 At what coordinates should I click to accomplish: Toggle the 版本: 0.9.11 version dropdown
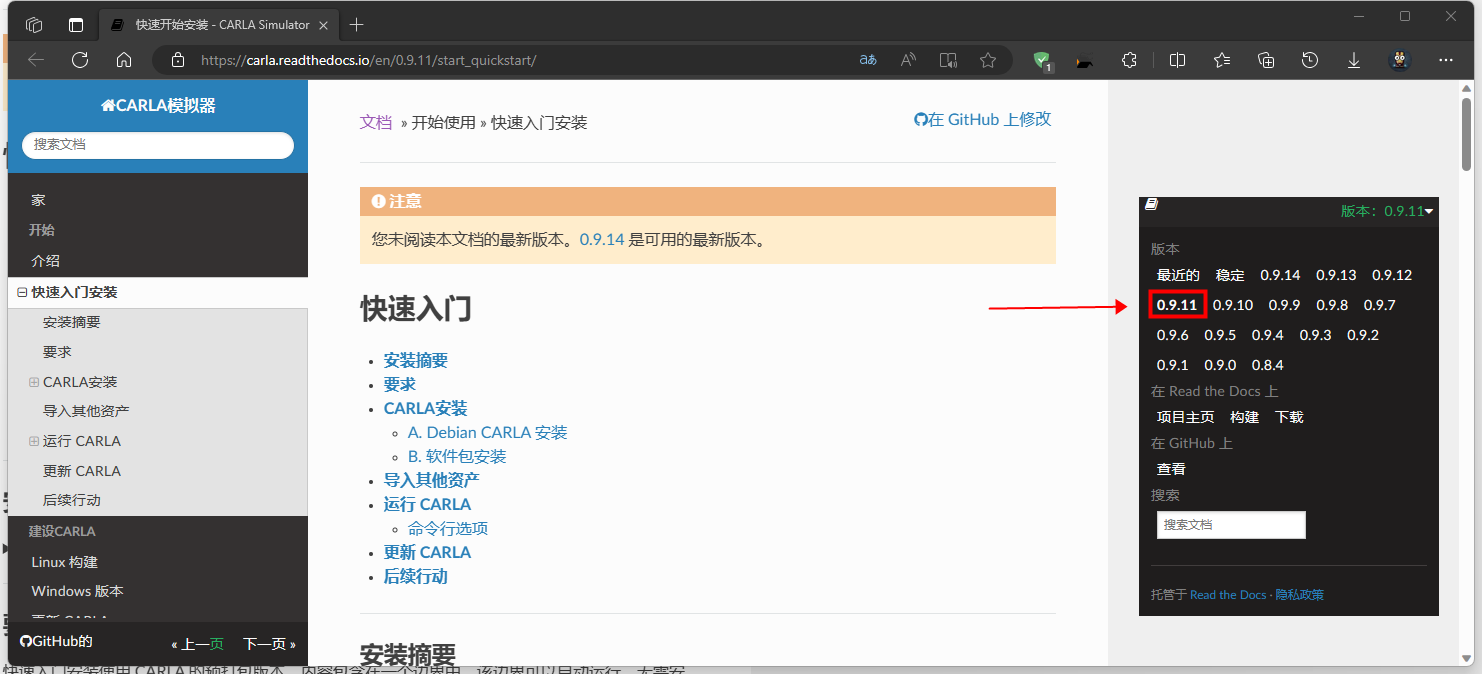pyautogui.click(x=1387, y=211)
